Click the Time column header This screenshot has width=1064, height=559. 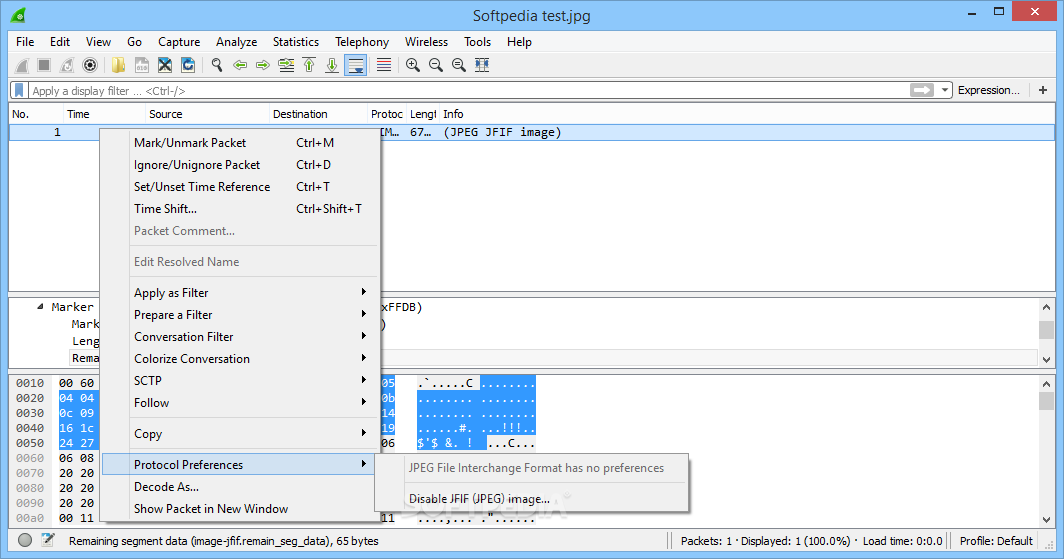click(104, 114)
